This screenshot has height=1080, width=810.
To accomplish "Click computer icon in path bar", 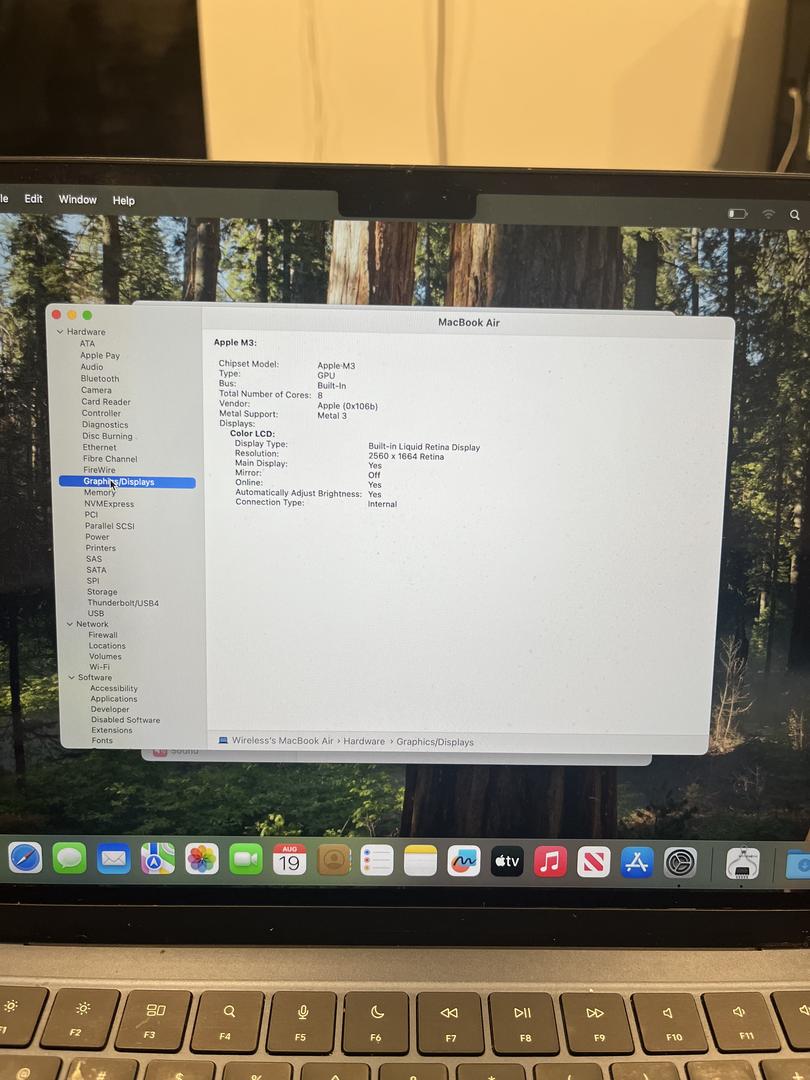I will 223,740.
